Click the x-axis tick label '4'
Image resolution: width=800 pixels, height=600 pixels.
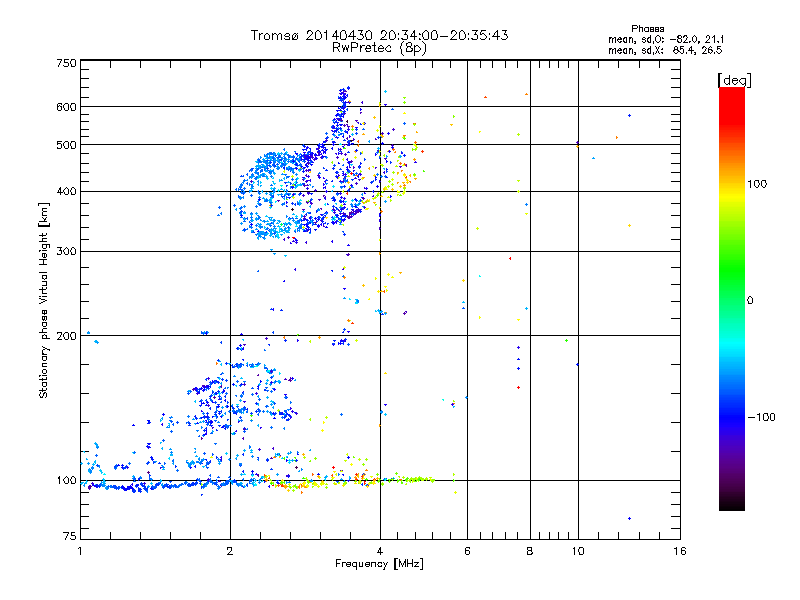point(380,551)
